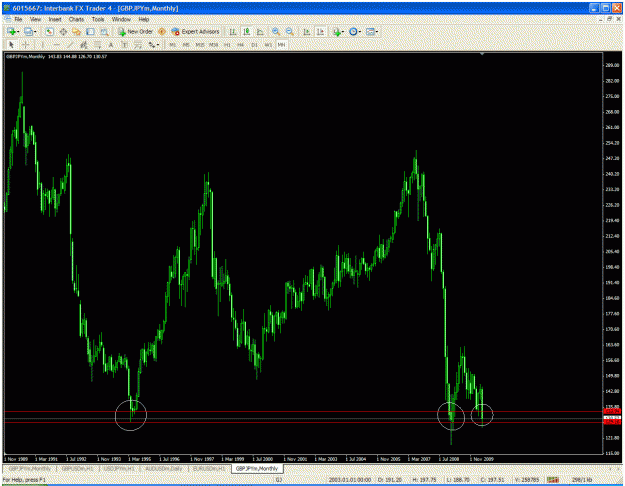Switch timeframe to M15

tap(200, 45)
